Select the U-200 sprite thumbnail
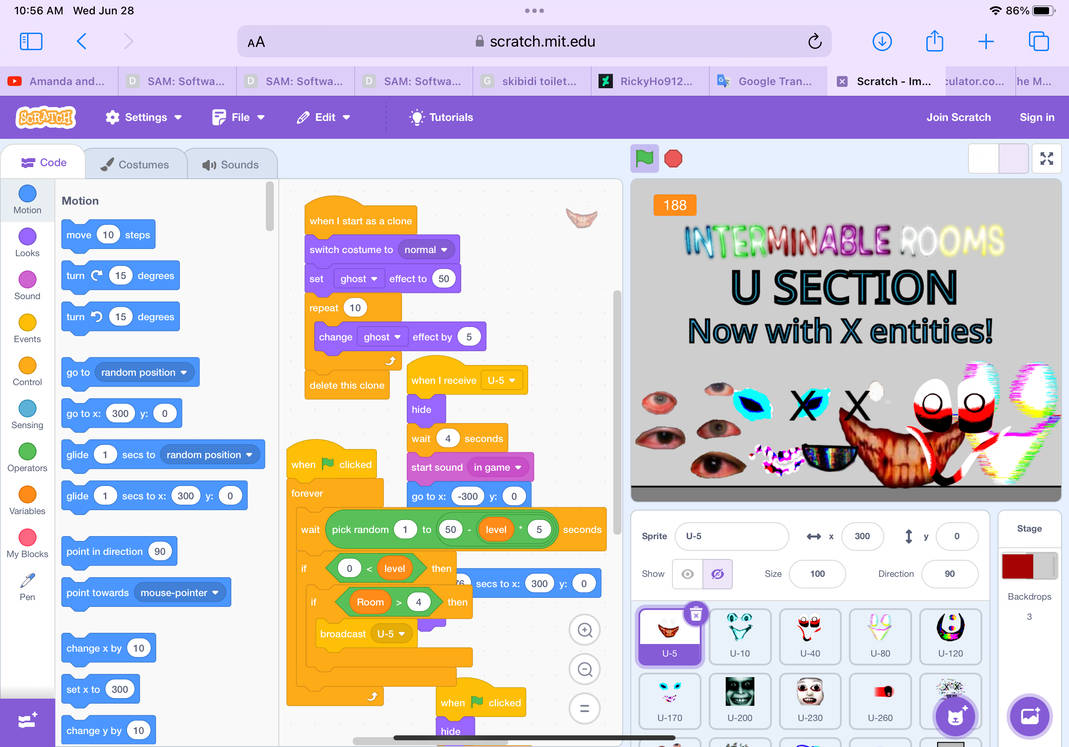This screenshot has width=1069, height=747. point(740,701)
